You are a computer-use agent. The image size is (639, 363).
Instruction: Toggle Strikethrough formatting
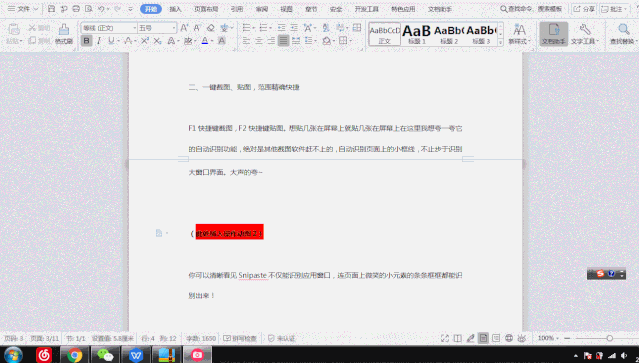128,41
